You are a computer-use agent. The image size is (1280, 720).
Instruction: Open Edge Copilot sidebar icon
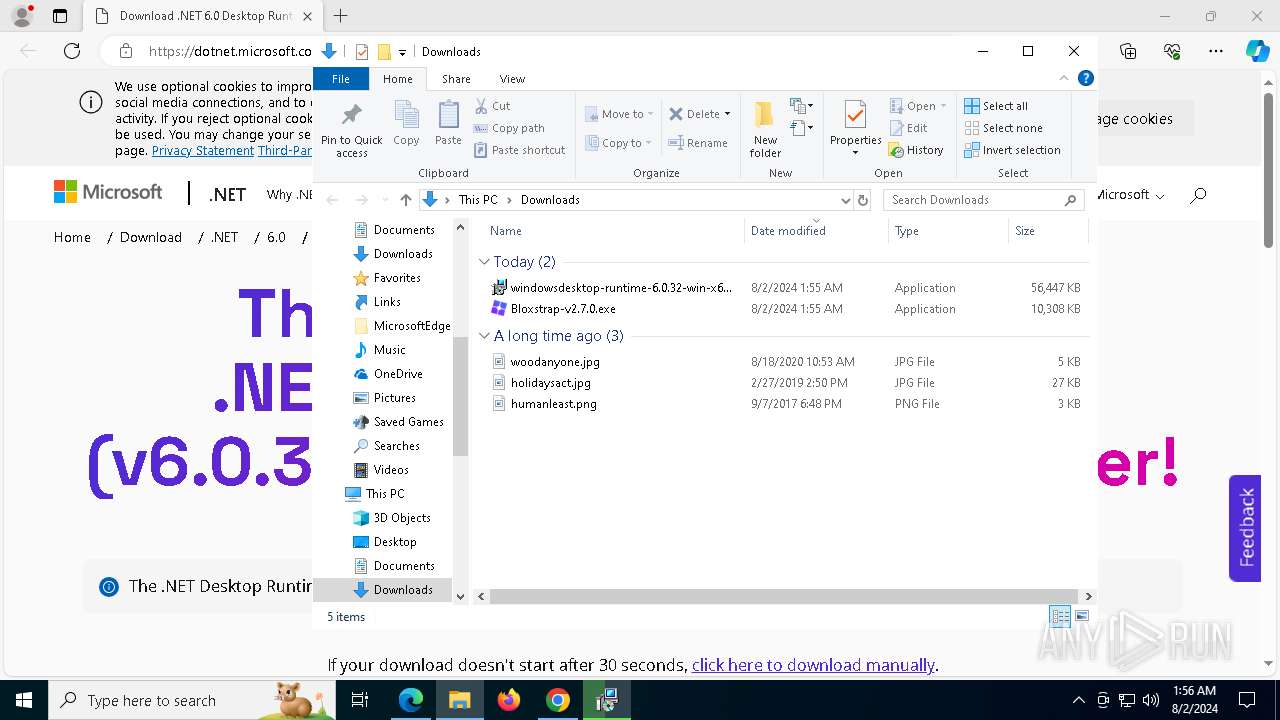point(1257,51)
